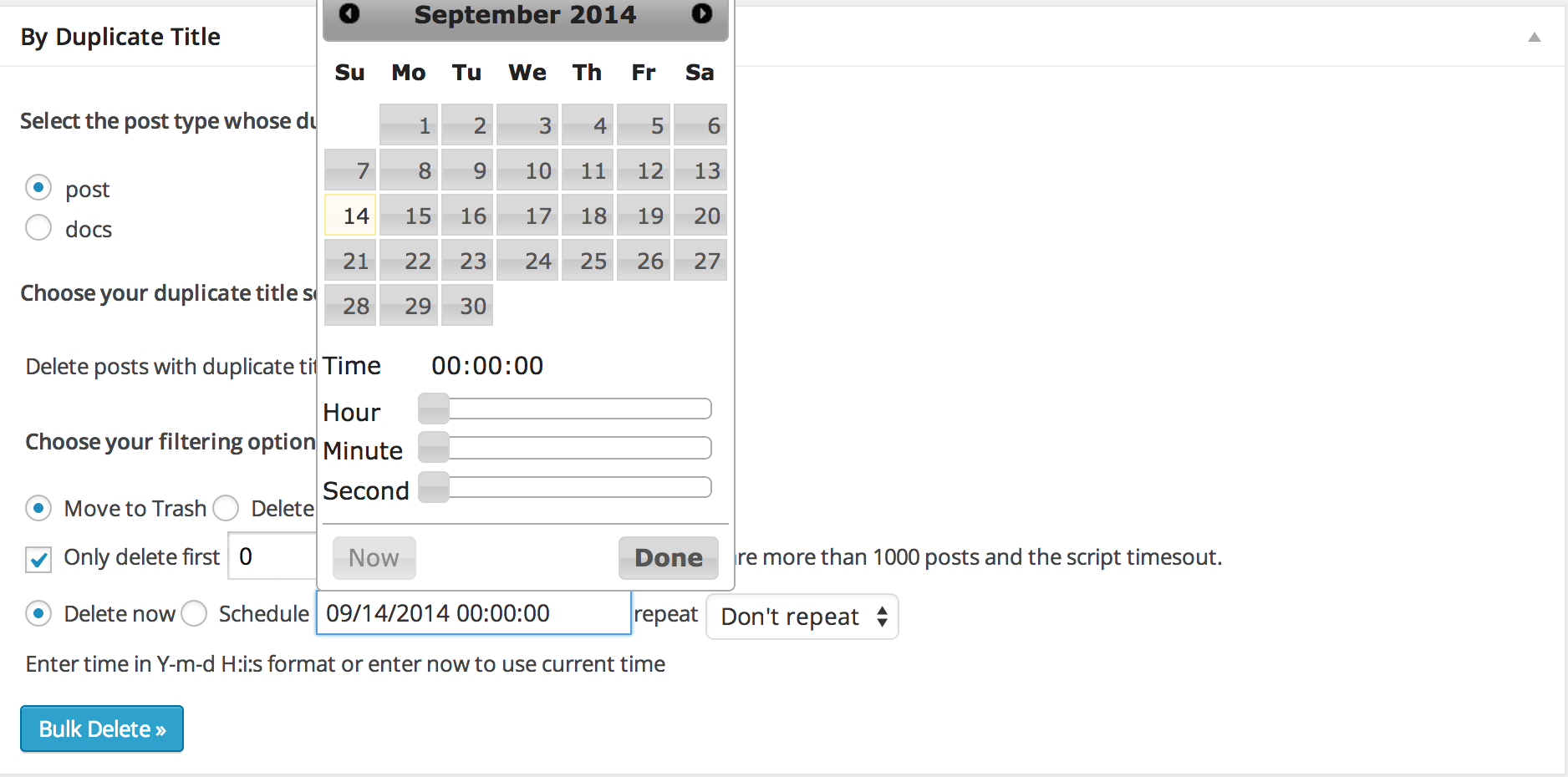Select the post radio button
This screenshot has width=1568, height=777.
(x=38, y=188)
